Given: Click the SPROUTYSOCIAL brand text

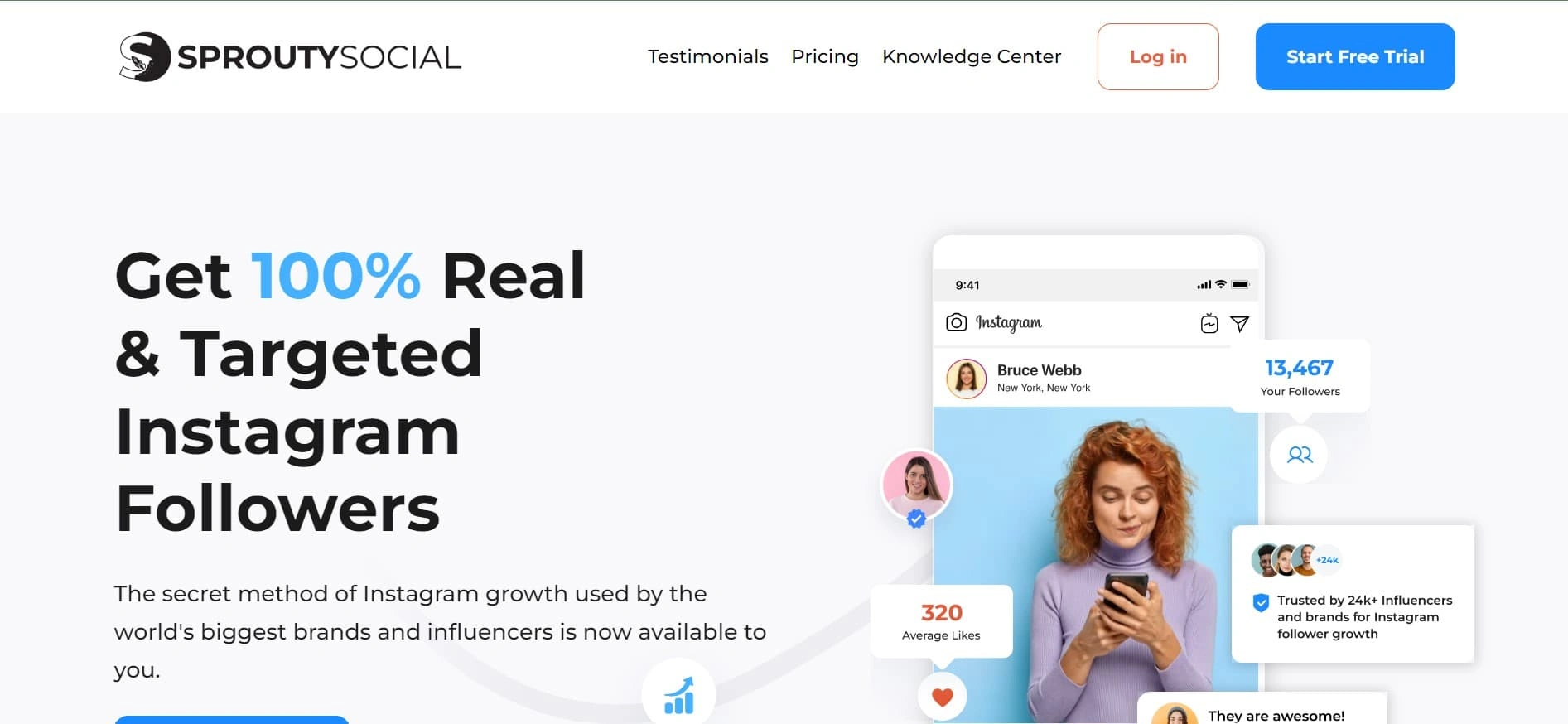Looking at the screenshot, I should (319, 57).
